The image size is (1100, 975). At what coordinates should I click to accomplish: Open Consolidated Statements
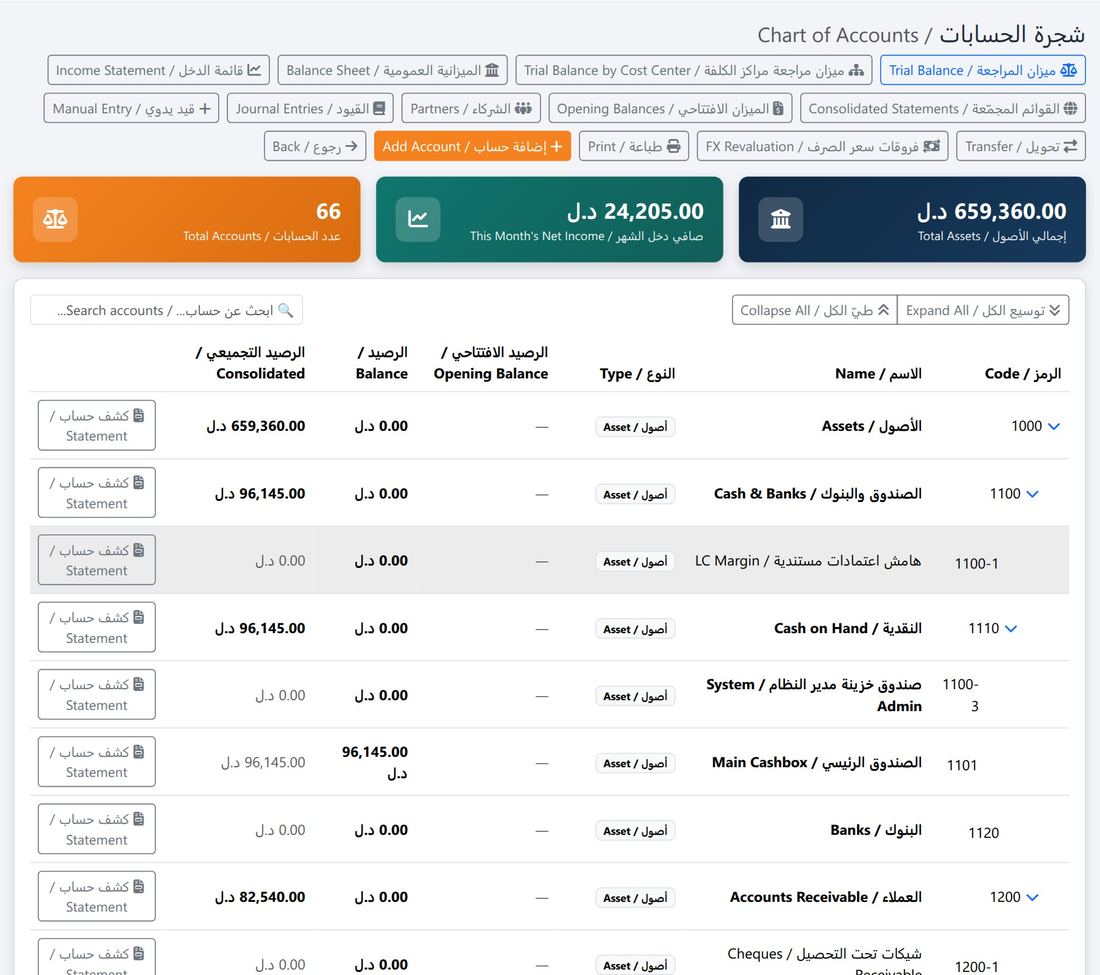click(943, 109)
